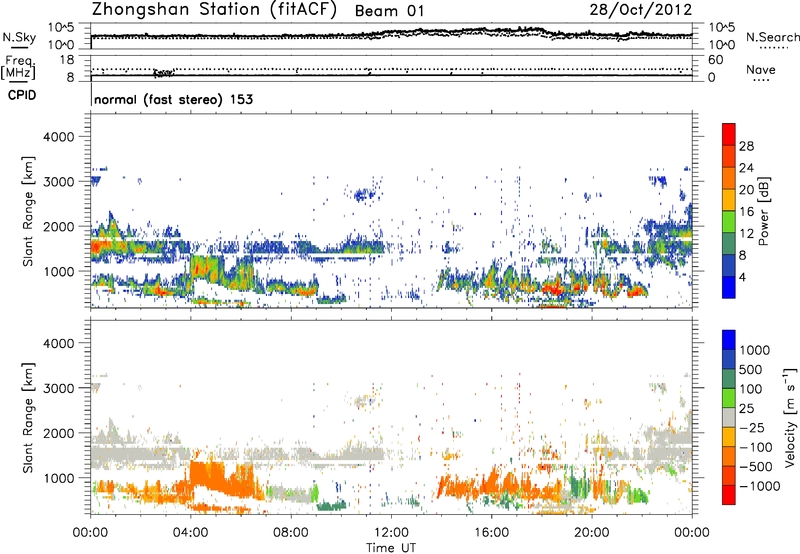Screen dimensions: 800x554
Task: Click the "N.Search" legend label
Action: [773, 37]
